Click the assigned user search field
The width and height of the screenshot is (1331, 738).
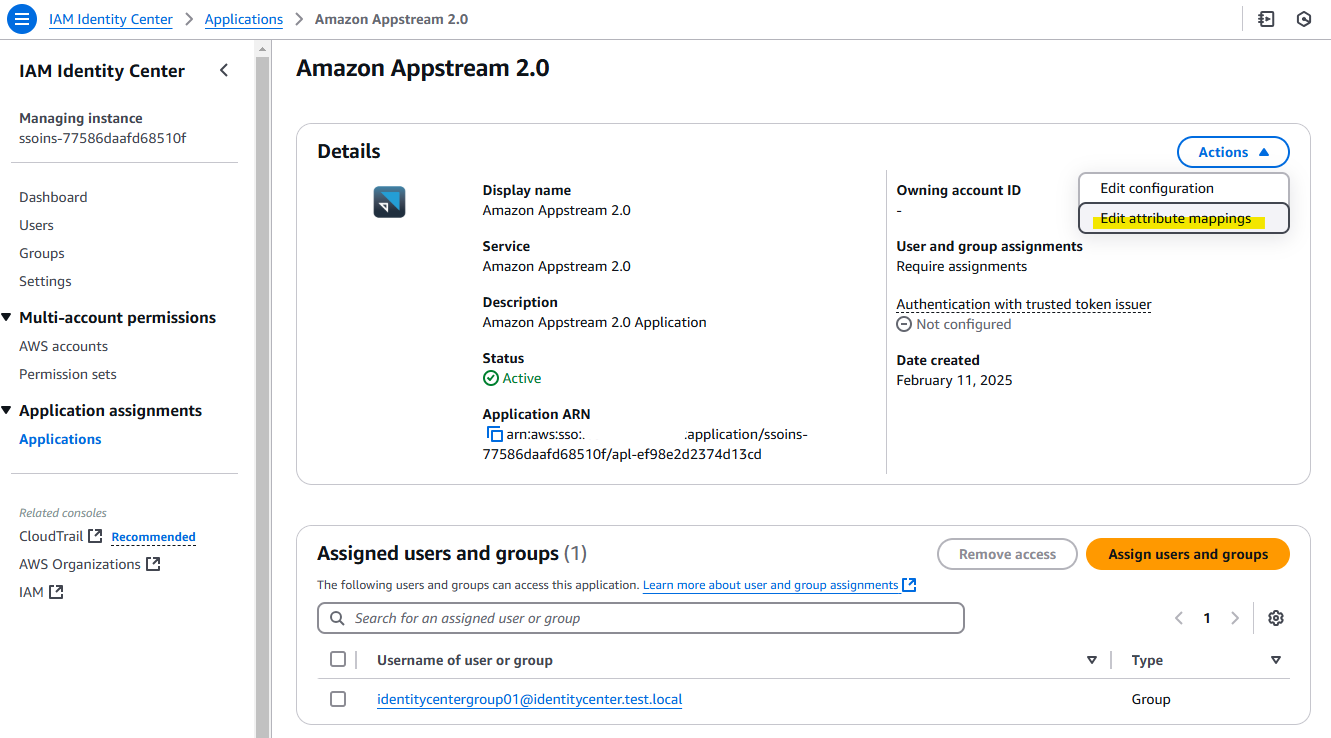640,618
